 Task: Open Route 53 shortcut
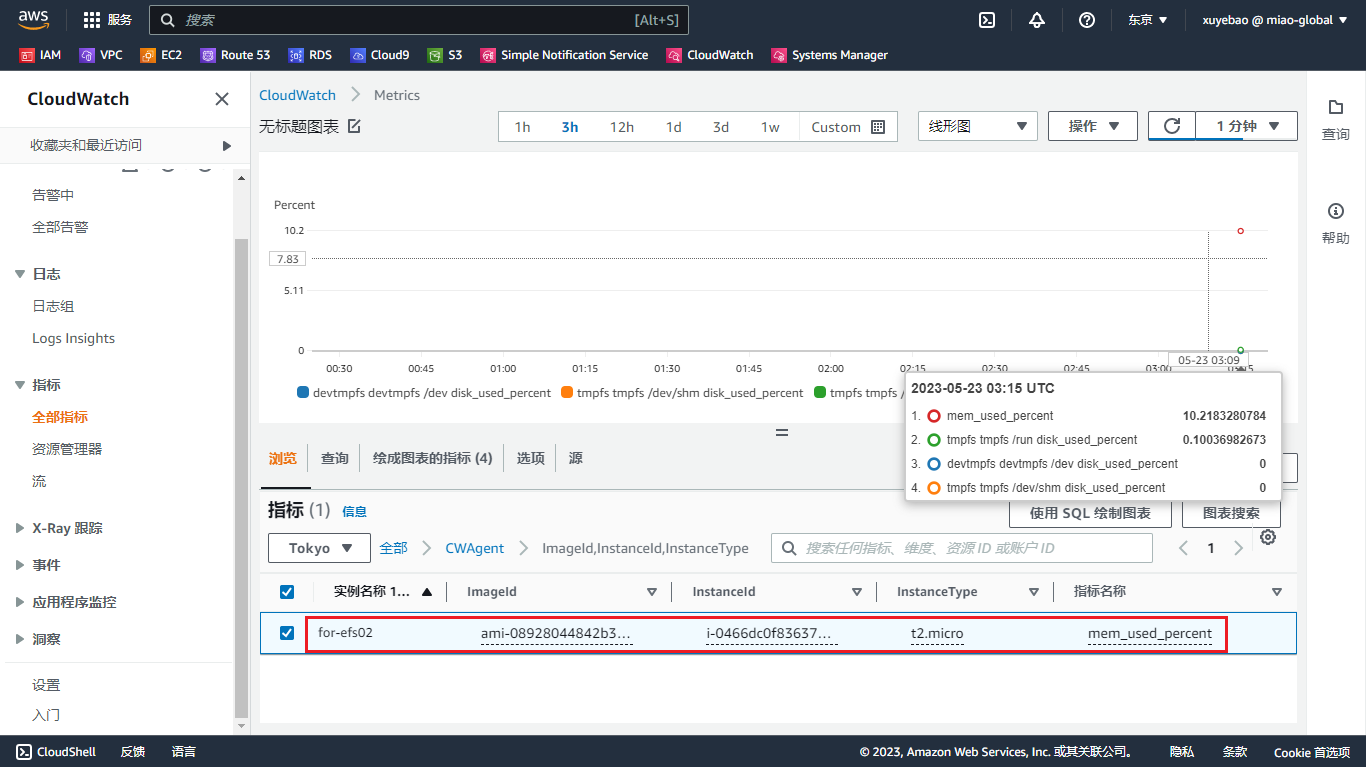tap(235, 55)
